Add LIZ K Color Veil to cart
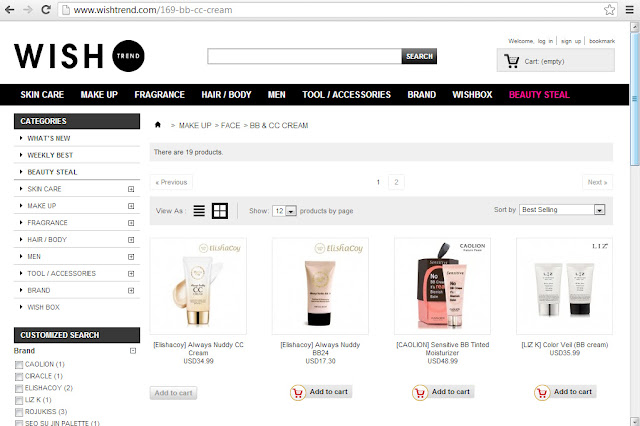 pyautogui.click(x=565, y=392)
